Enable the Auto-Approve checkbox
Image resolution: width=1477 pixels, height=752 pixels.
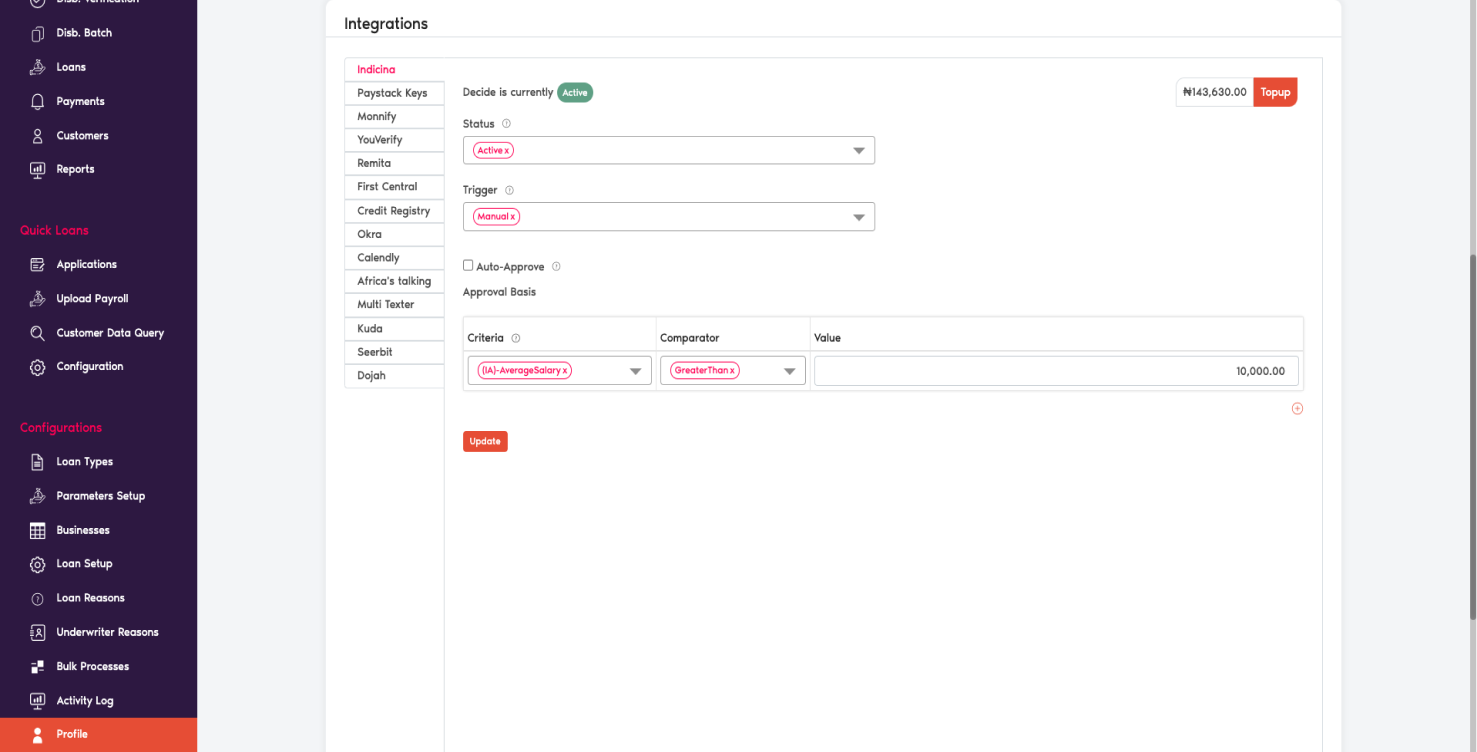click(467, 265)
